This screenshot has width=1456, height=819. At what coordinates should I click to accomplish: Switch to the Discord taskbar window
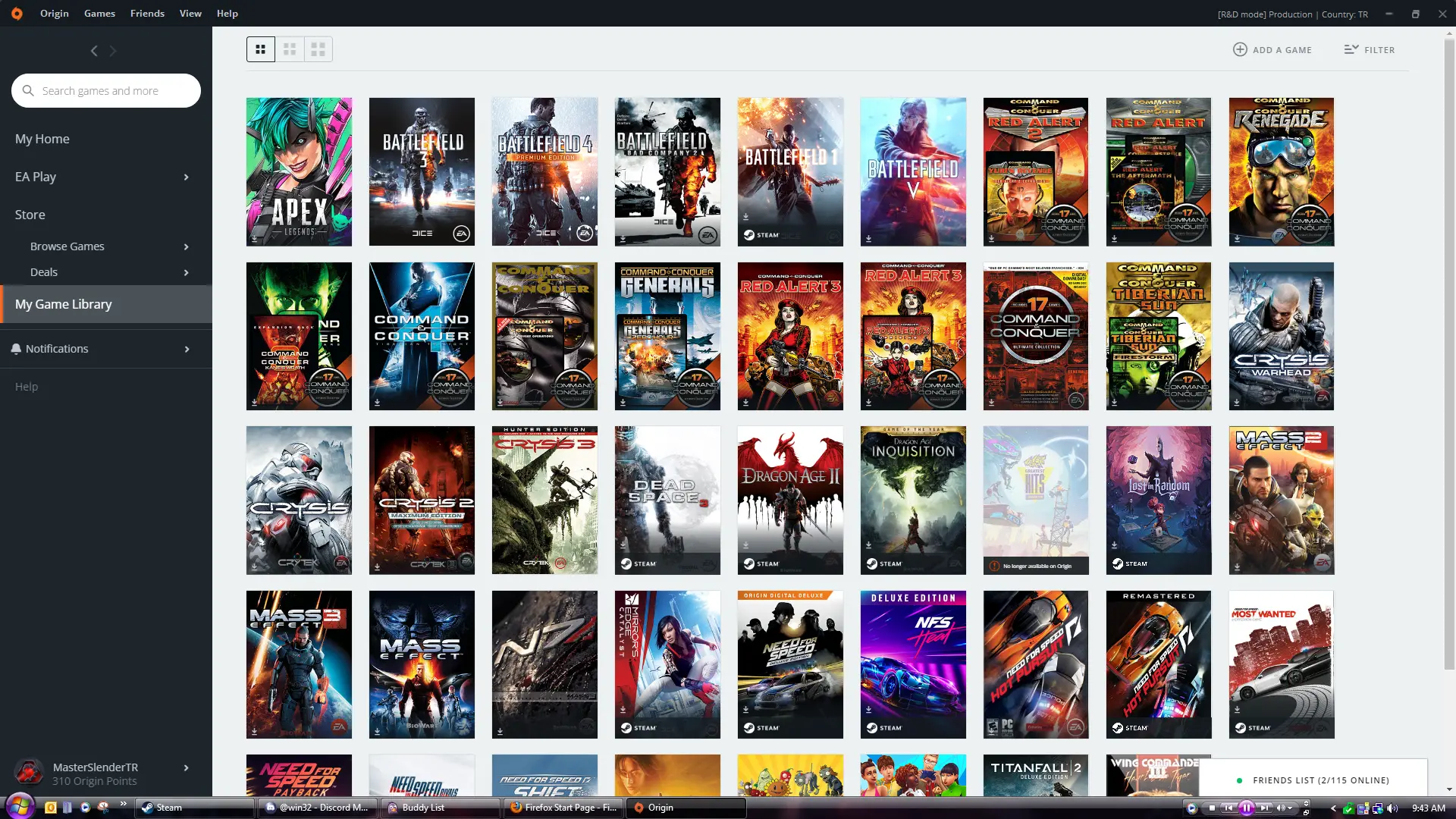[317, 808]
